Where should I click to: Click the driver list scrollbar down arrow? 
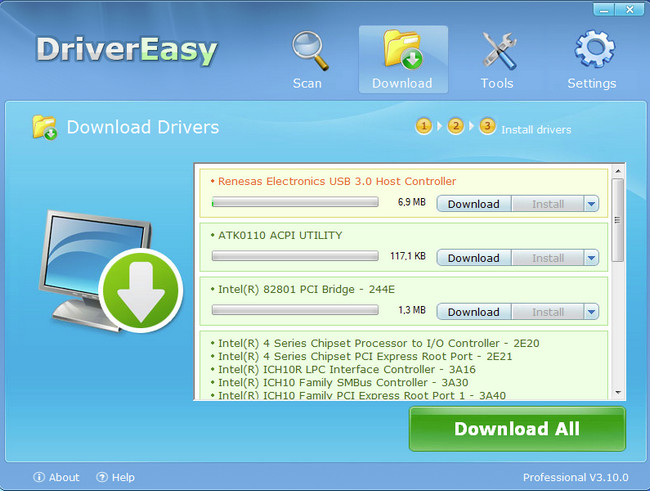[x=618, y=392]
